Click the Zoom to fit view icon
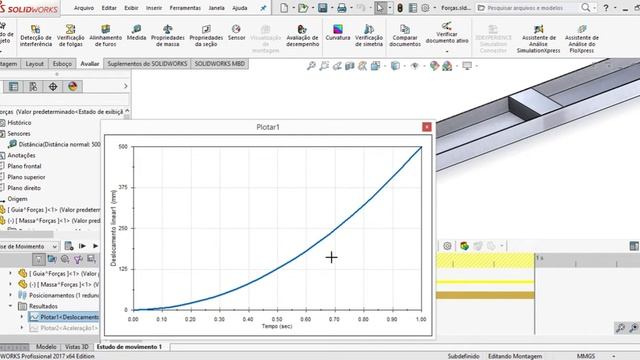This screenshot has width=640, height=360. (x=311, y=66)
